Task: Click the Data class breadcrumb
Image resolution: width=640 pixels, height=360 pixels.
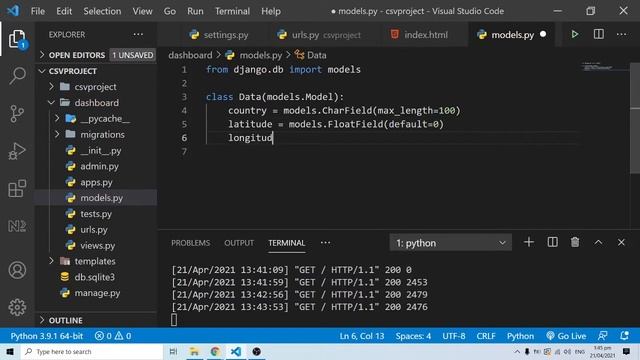Action: pyautogui.click(x=311, y=55)
